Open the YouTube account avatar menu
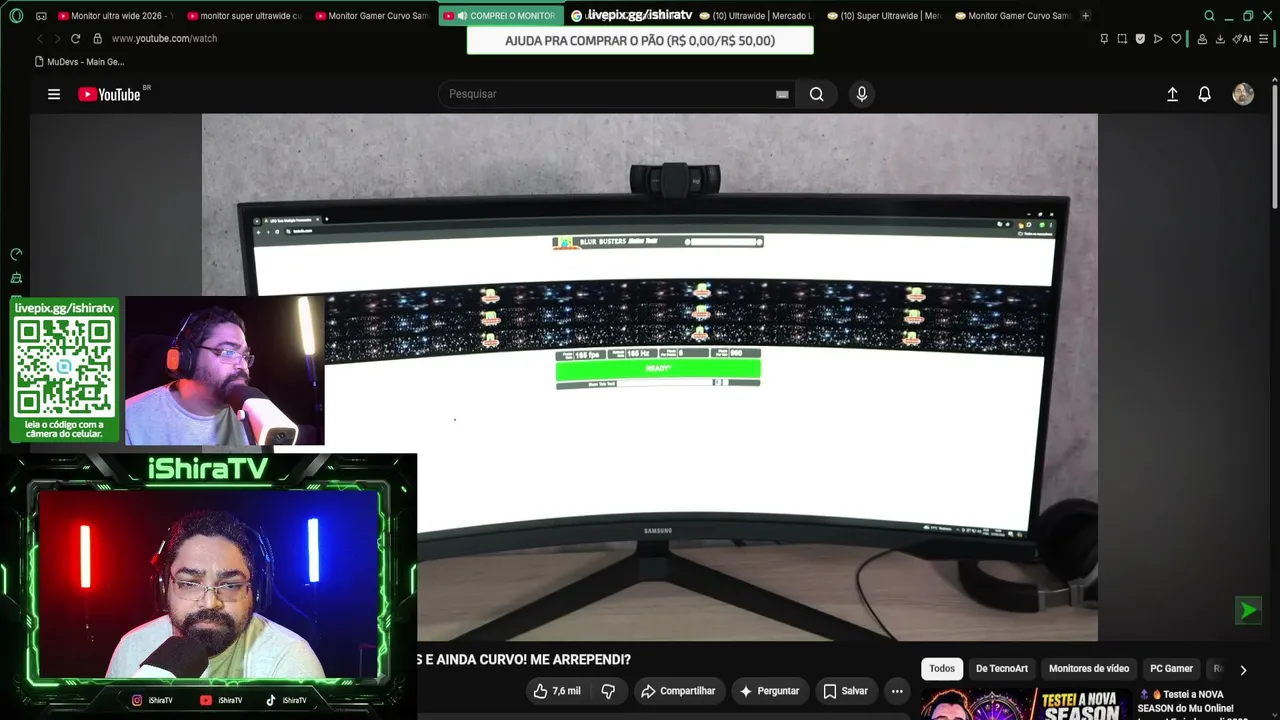This screenshot has width=1280, height=720. click(1243, 94)
